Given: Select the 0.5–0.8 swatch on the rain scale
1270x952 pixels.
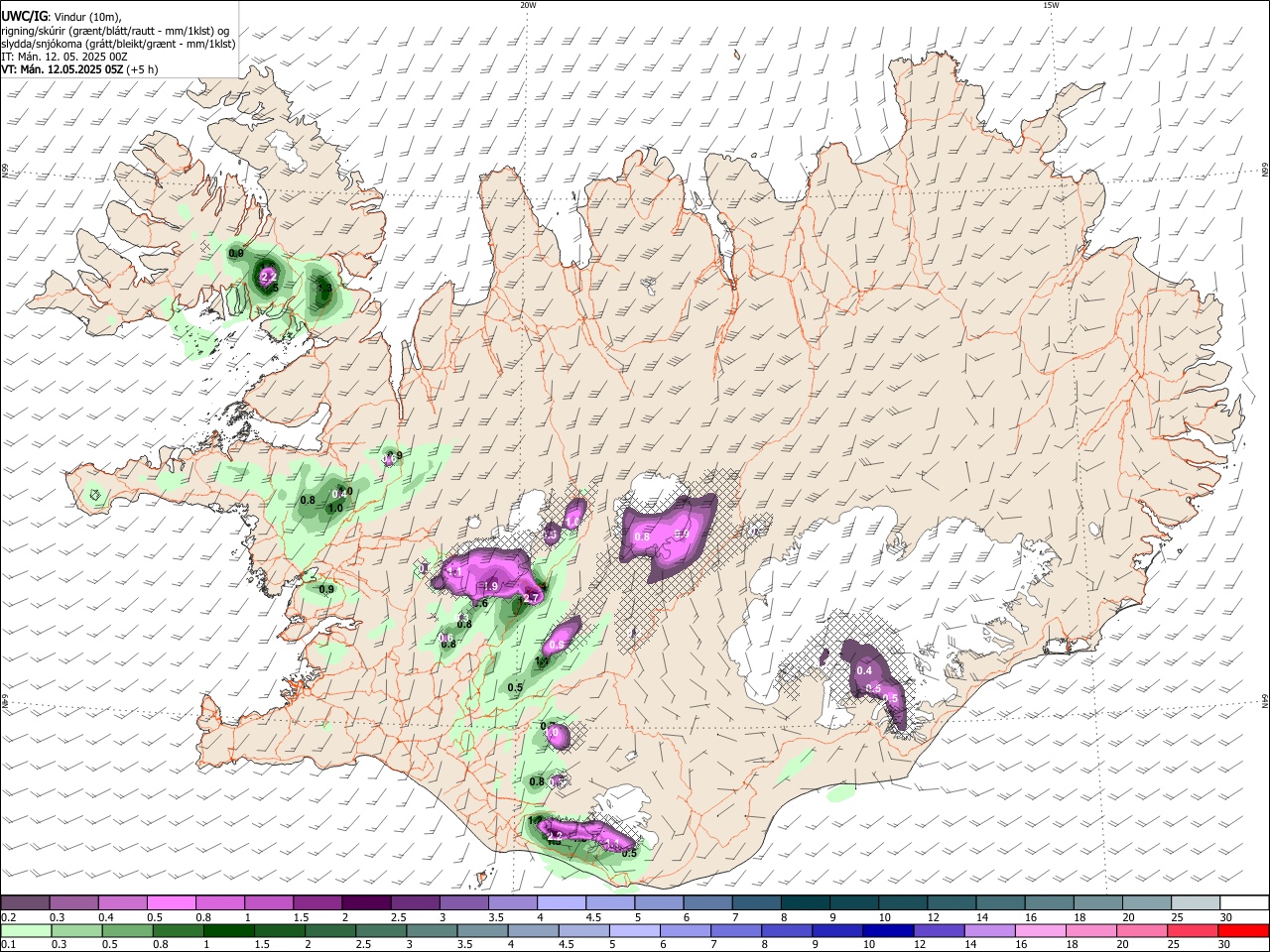Looking at the screenshot, I should (127, 930).
